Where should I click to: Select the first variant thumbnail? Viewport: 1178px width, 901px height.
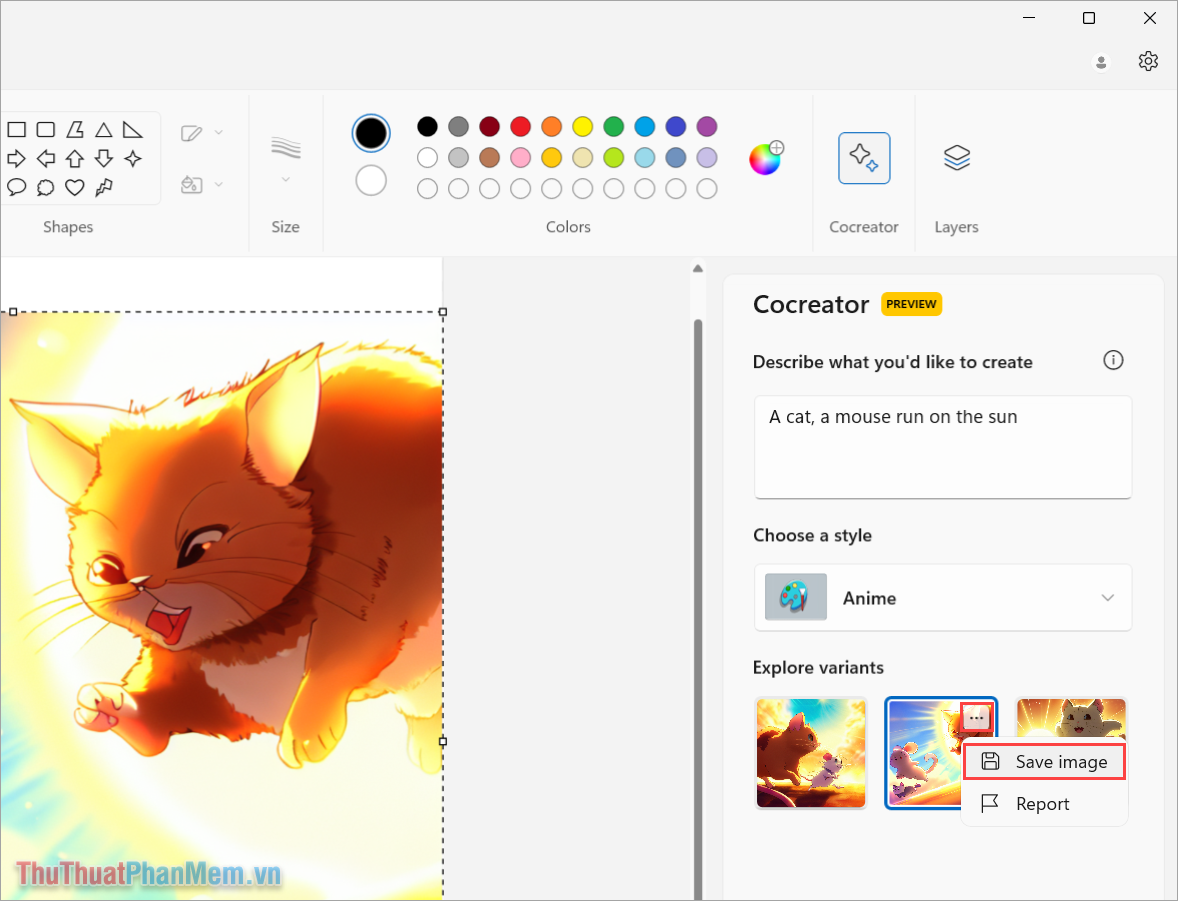coord(810,752)
